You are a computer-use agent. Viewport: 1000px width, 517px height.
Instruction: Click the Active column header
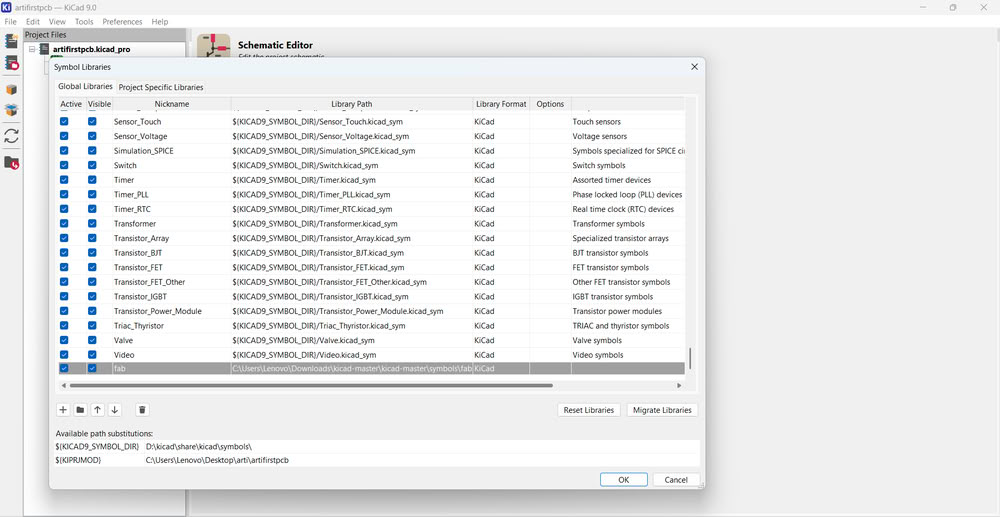(71, 104)
